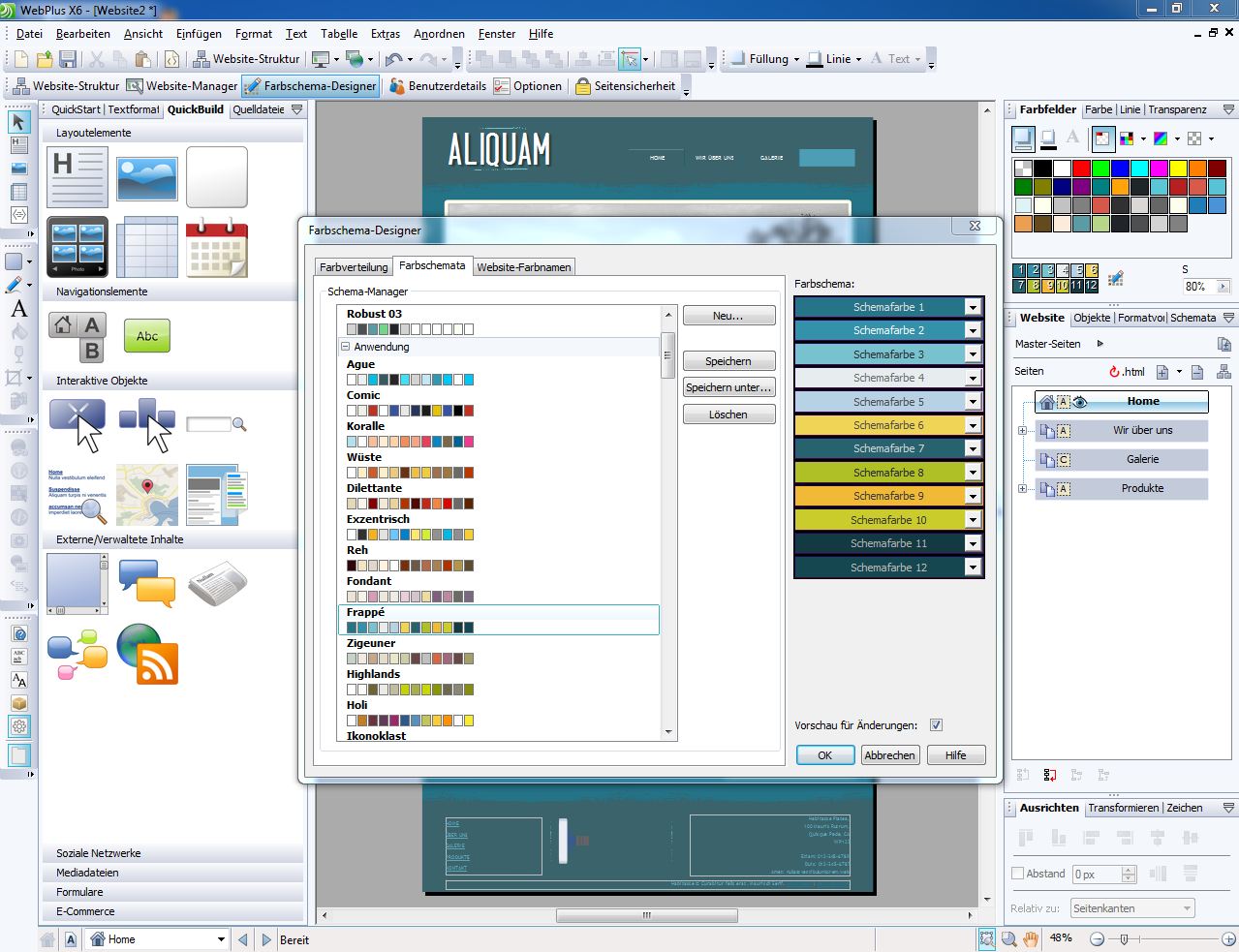Open the Benutzerdetails toolbar icon
This screenshot has height=952, width=1239.
click(437, 85)
